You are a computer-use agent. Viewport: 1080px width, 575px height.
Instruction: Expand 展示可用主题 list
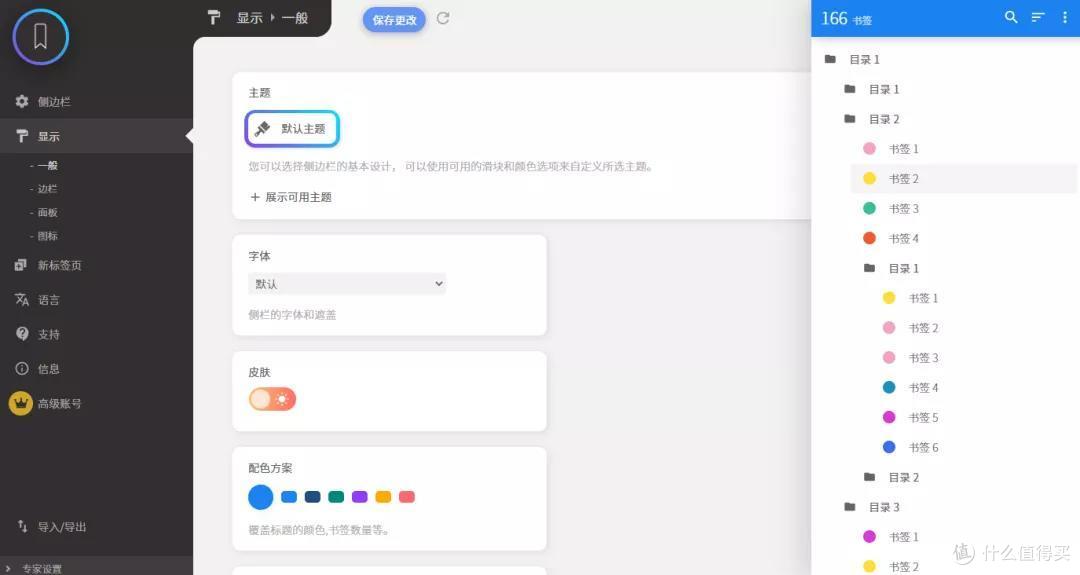pos(291,197)
